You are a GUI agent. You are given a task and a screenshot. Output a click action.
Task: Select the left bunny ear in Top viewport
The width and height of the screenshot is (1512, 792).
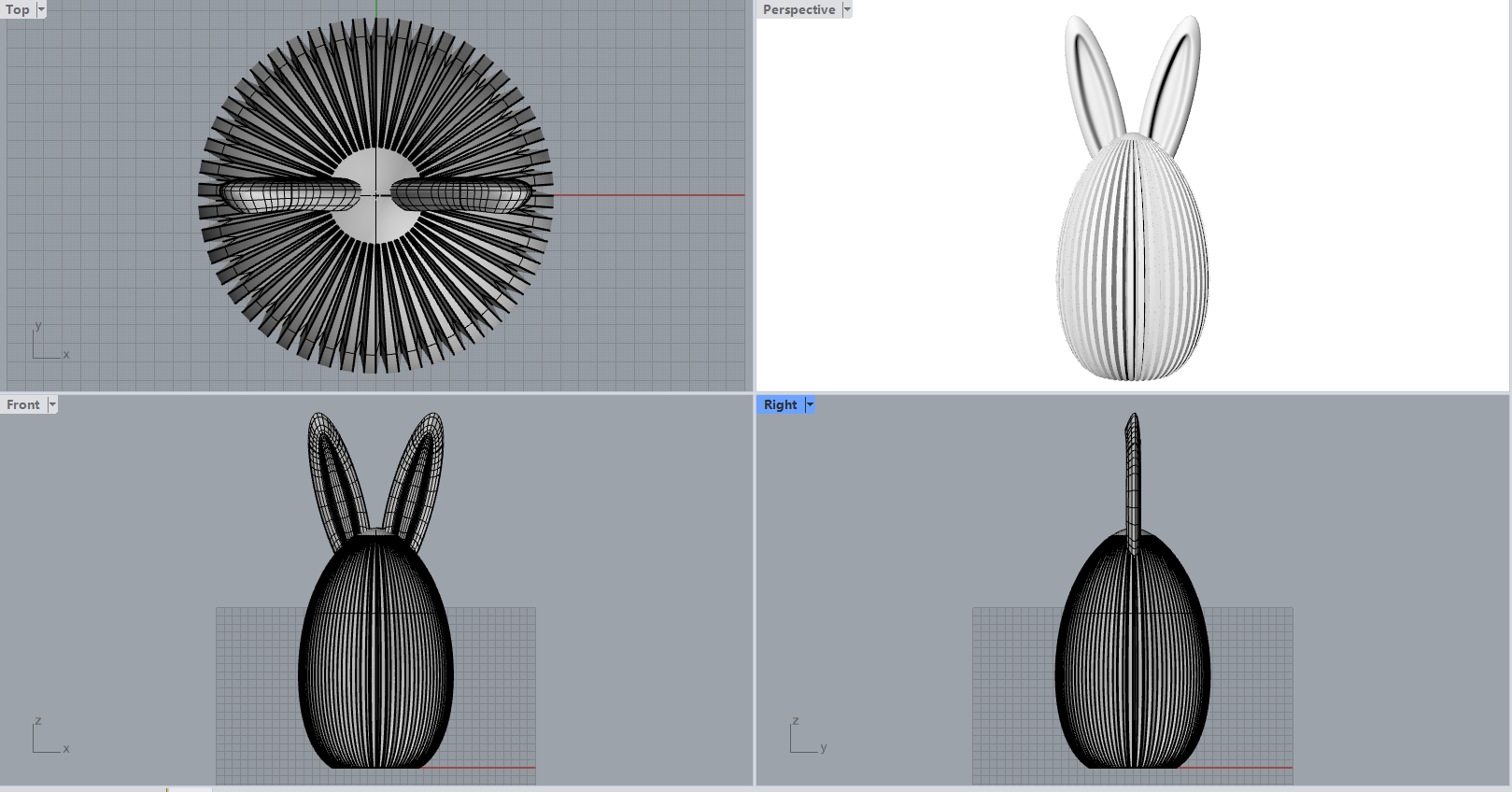click(x=290, y=195)
